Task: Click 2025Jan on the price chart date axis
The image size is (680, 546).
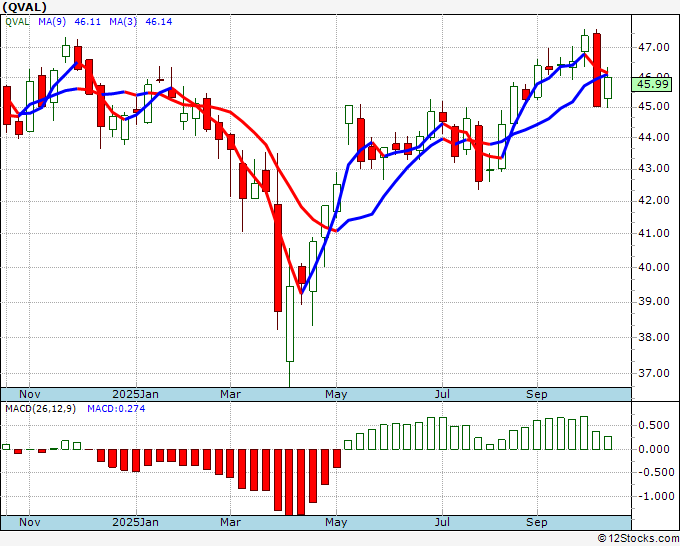Action: coord(135,394)
